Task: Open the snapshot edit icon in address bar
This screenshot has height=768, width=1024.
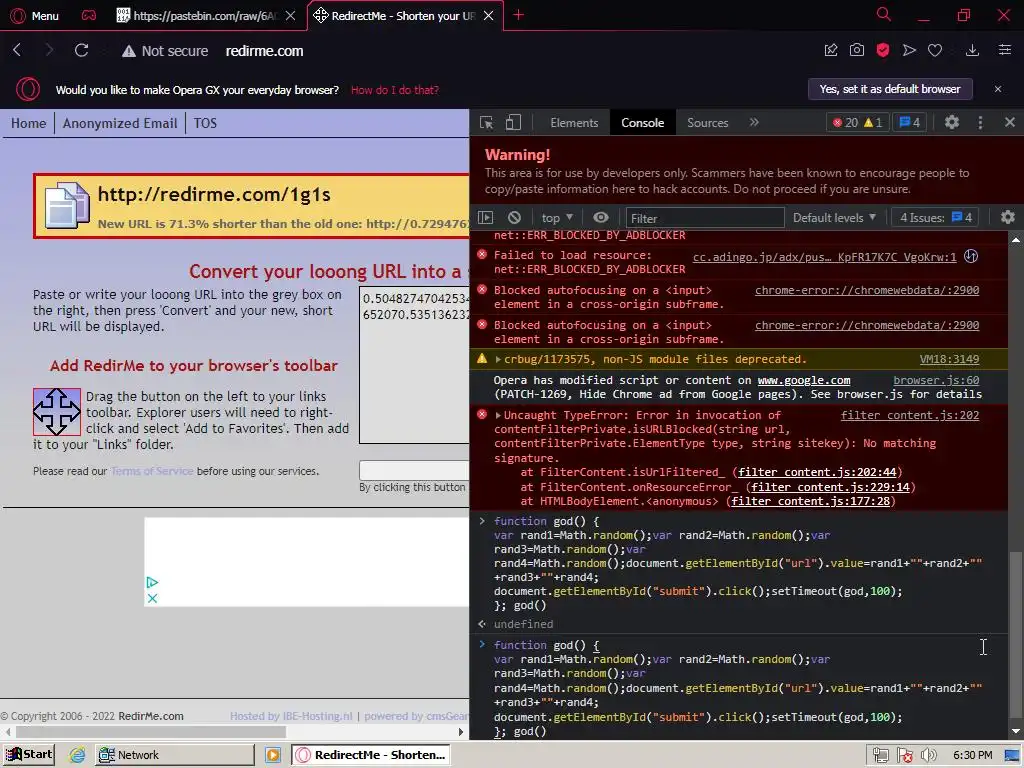Action: point(831,50)
